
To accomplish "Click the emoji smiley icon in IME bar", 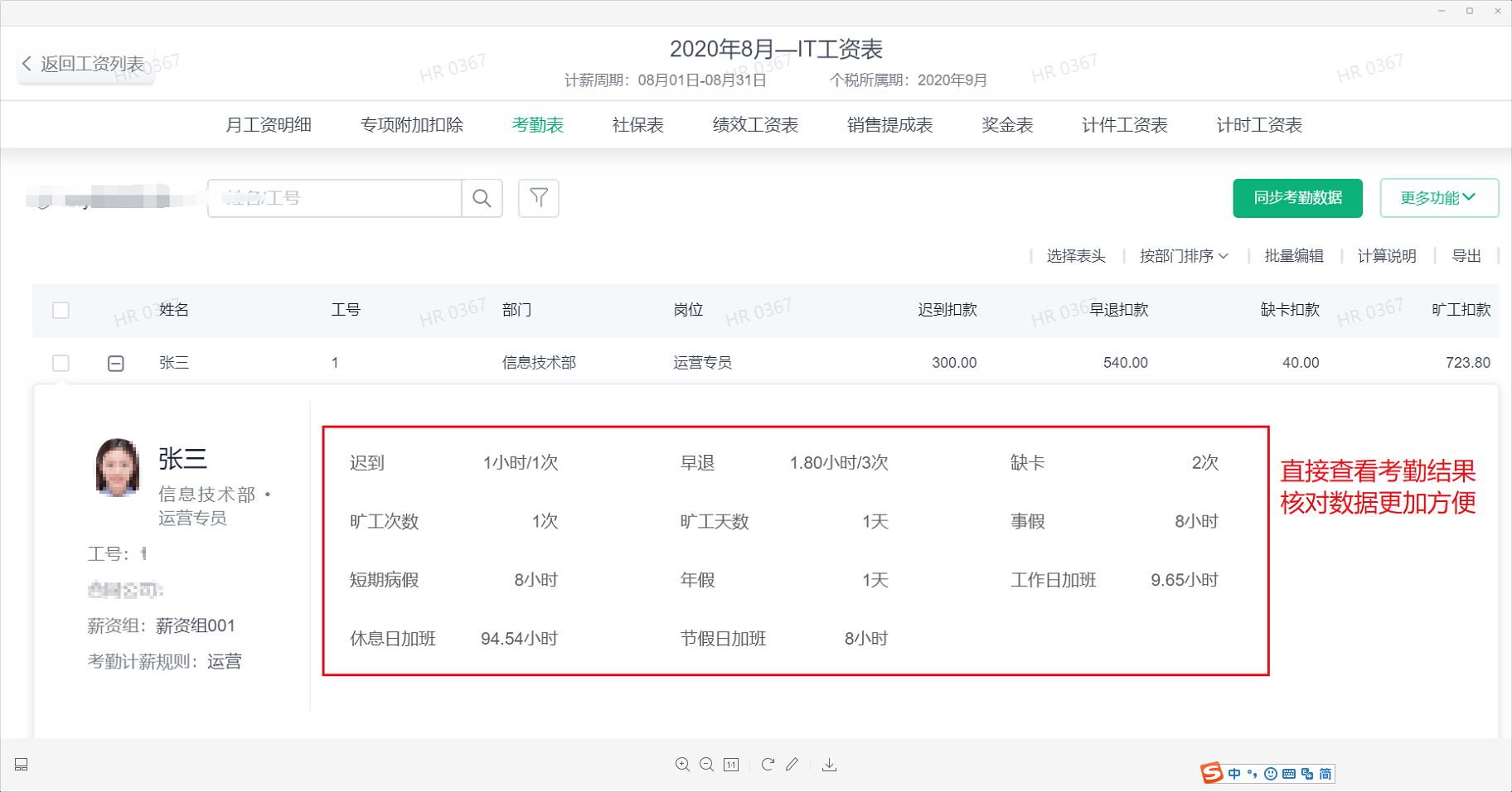I will 1271,774.
